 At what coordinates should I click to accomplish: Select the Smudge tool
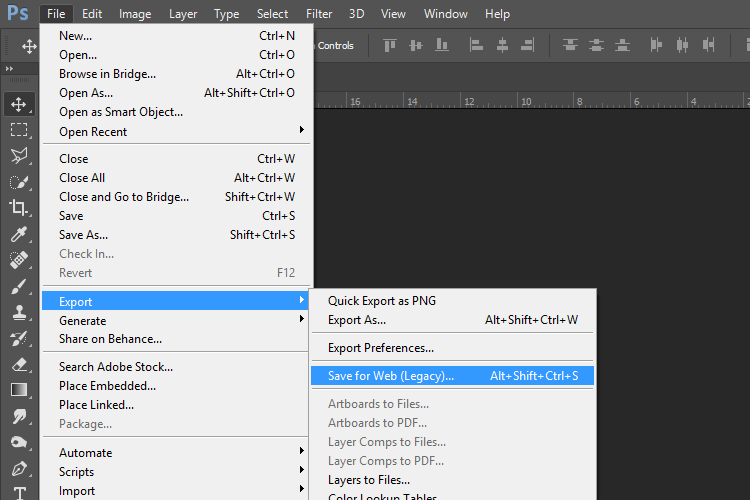point(19,416)
